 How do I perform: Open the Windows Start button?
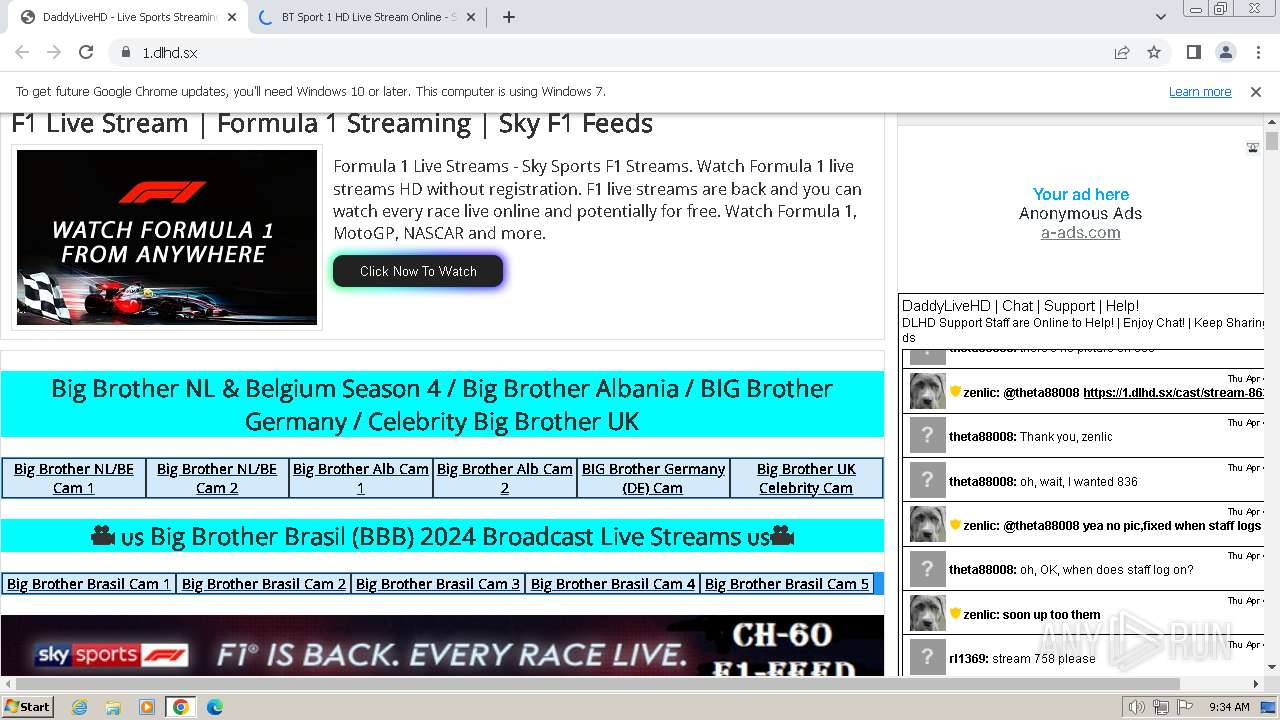[28, 706]
